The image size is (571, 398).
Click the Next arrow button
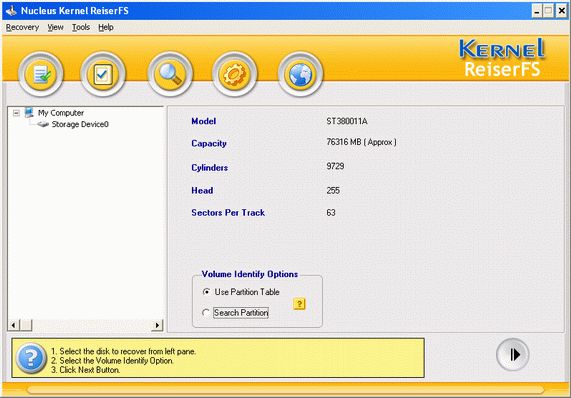tap(513, 355)
